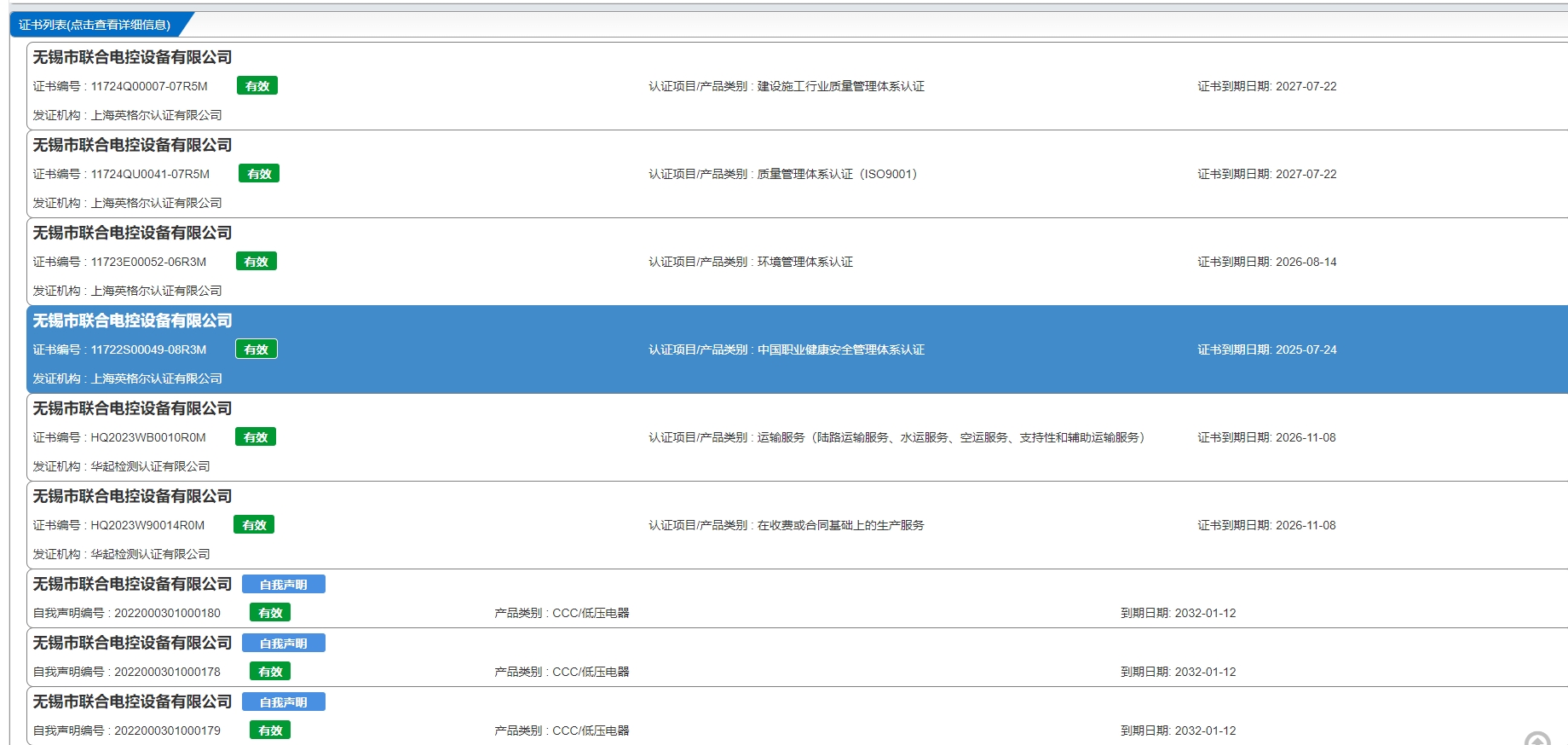The image size is (1568, 745).
Task: Click 环境管理体系认证 category text
Action: pos(805,262)
